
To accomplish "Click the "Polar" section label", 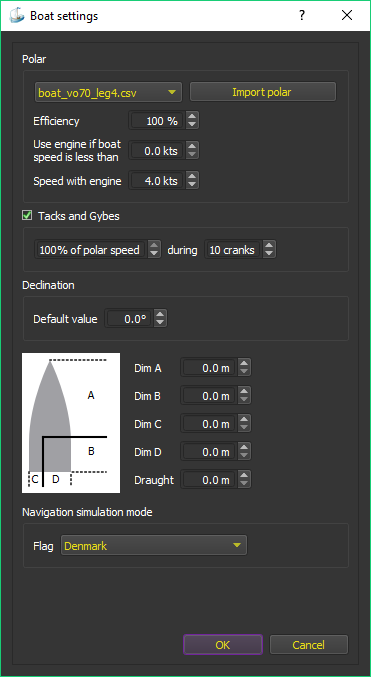I will pyautogui.click(x=34, y=59).
